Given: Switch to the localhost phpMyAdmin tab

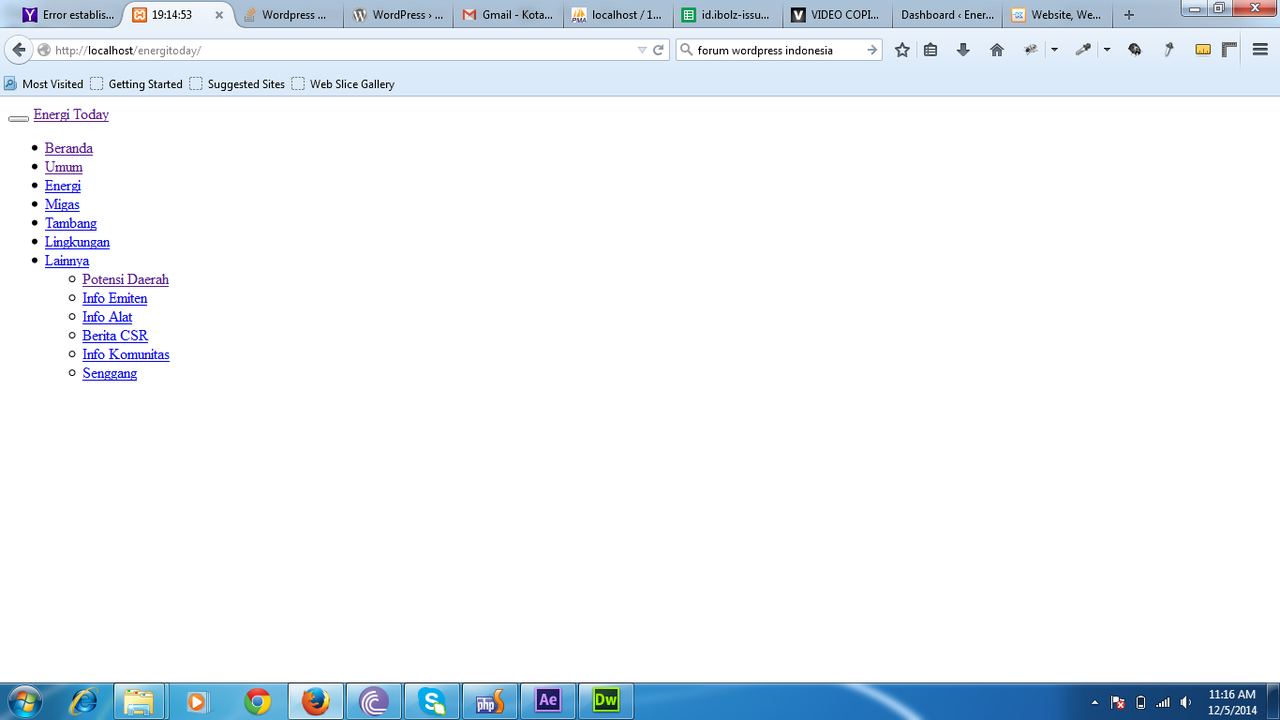Looking at the screenshot, I should 617,15.
